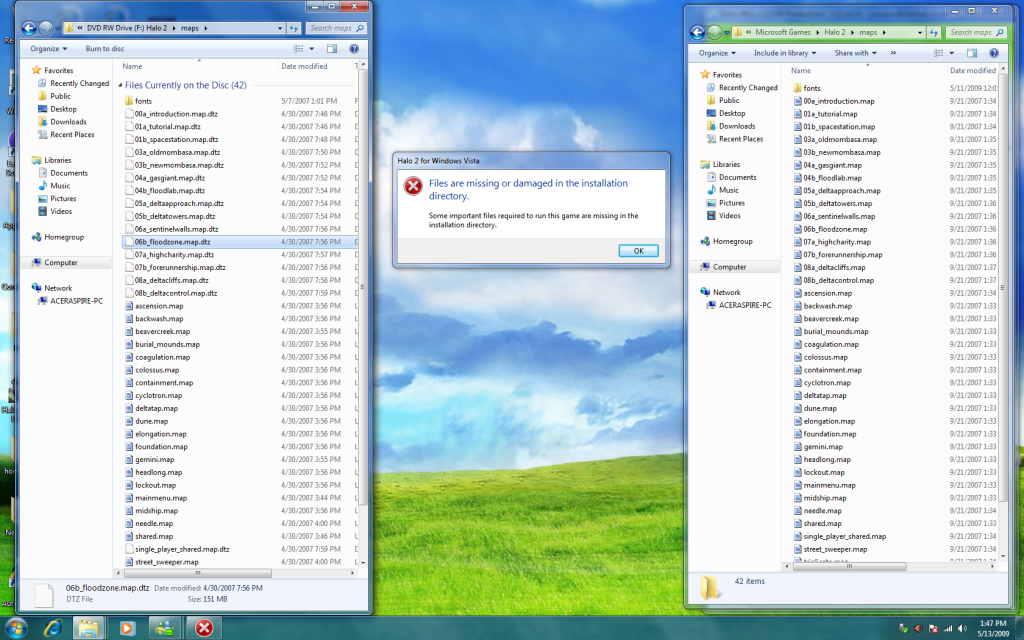The height and width of the screenshot is (640, 1024).
Task: Open Organize menu in Microsoft Games window
Action: 717,53
